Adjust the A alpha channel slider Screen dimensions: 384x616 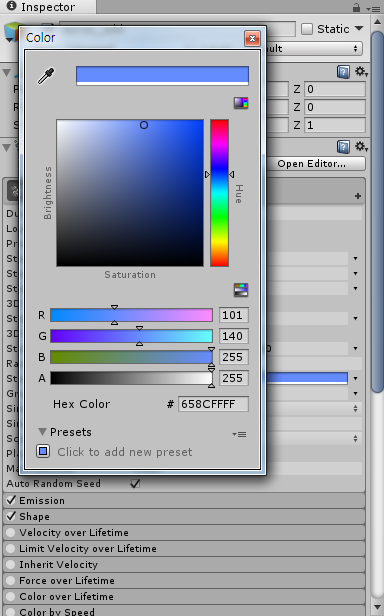click(x=131, y=378)
